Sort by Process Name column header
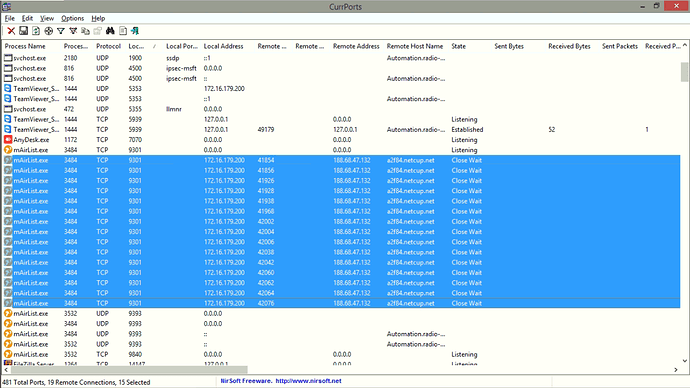The image size is (690, 388). (25, 46)
